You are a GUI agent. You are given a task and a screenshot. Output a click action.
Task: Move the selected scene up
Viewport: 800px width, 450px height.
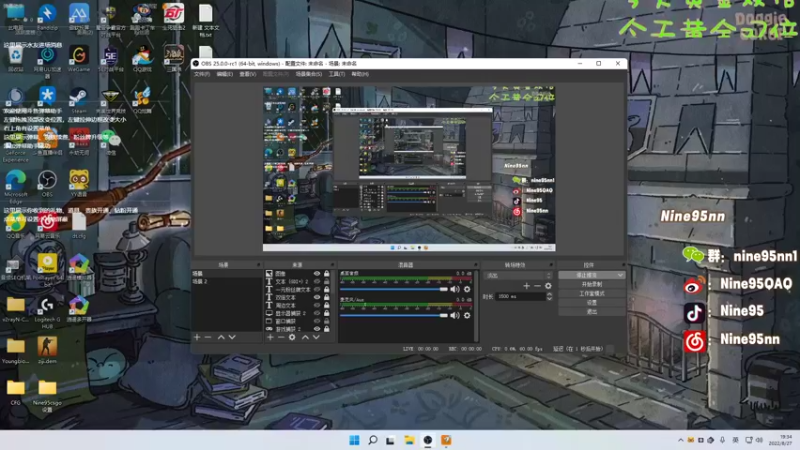(221, 337)
